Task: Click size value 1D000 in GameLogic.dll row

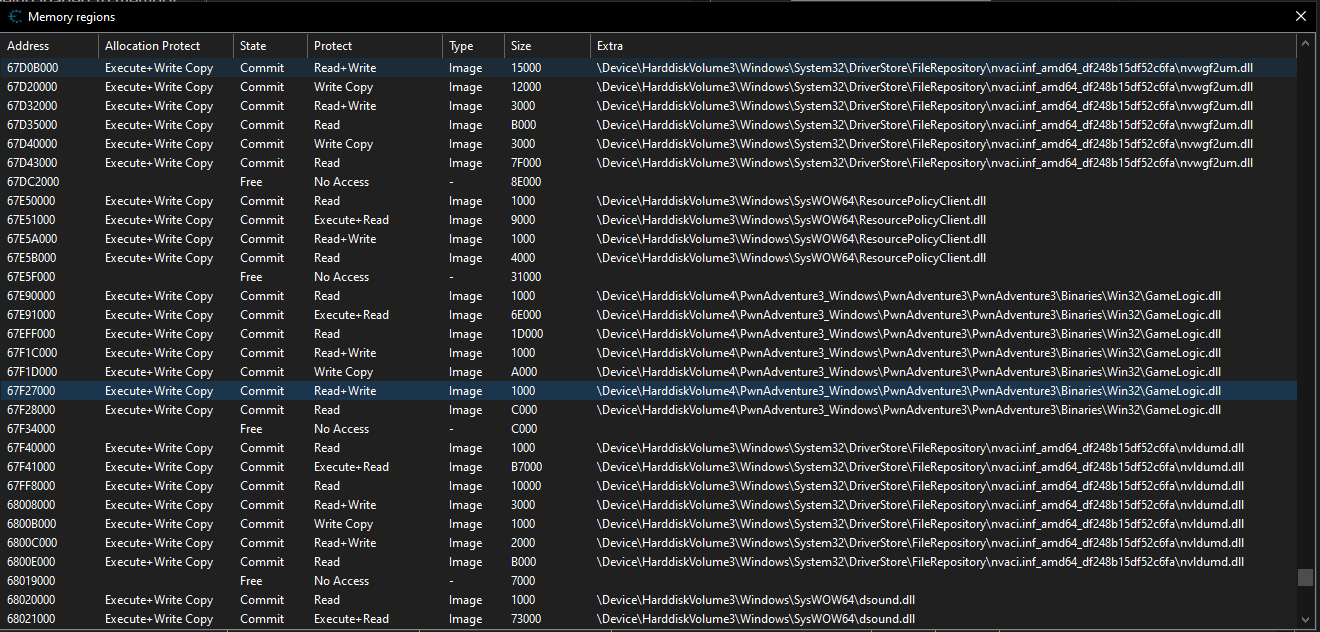Action: coord(526,334)
